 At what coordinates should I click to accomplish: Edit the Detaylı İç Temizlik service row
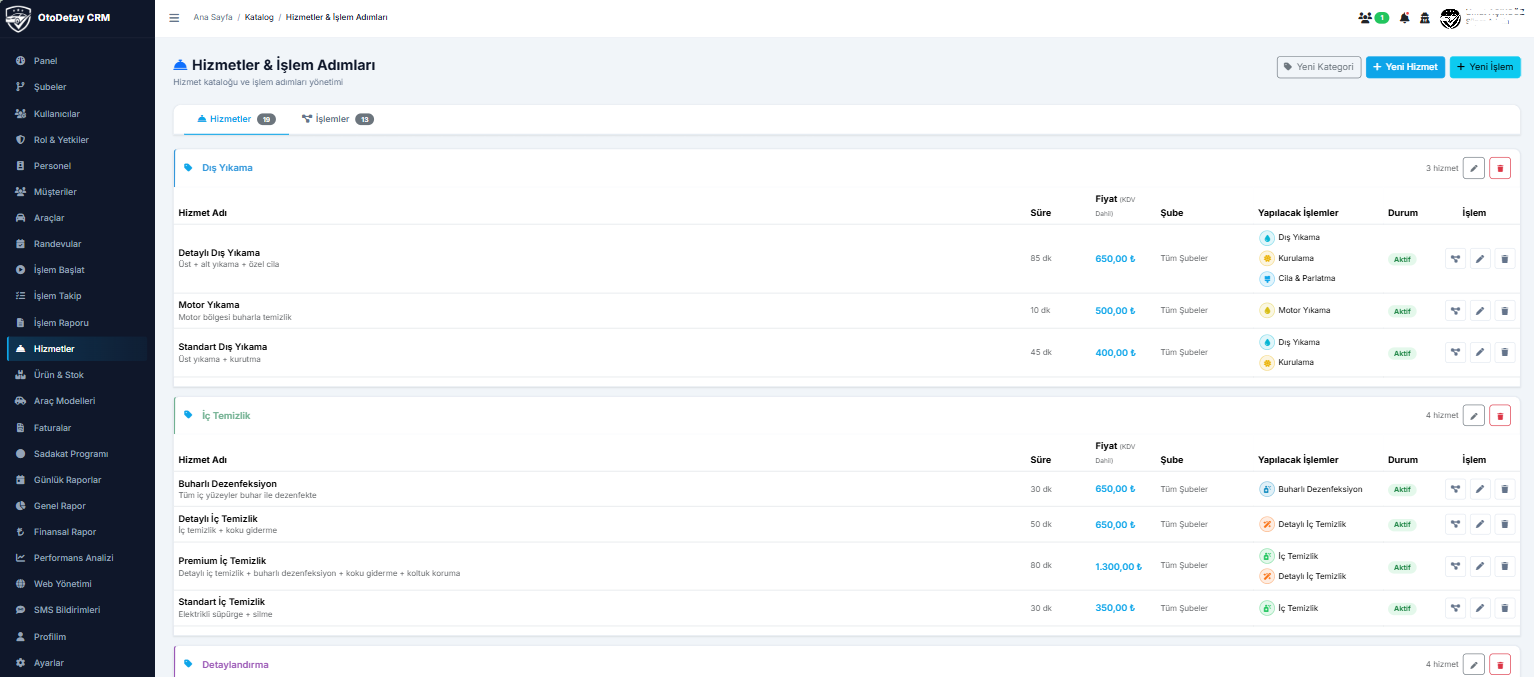point(1481,525)
